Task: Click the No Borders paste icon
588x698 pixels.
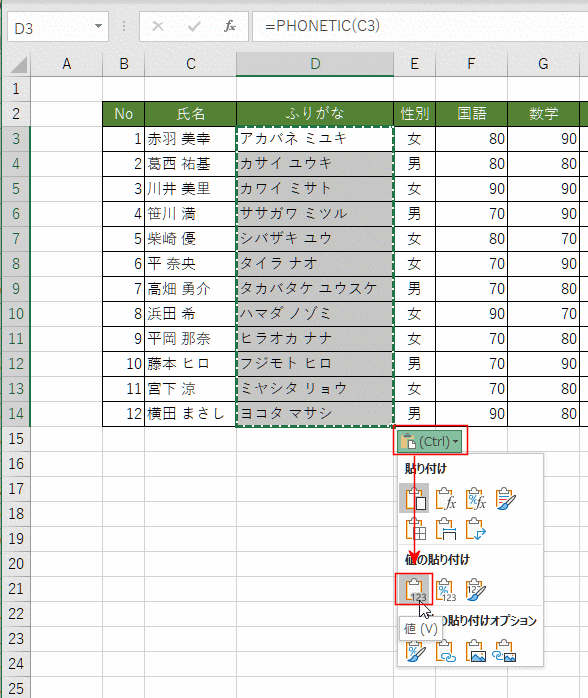Action: (x=415, y=528)
